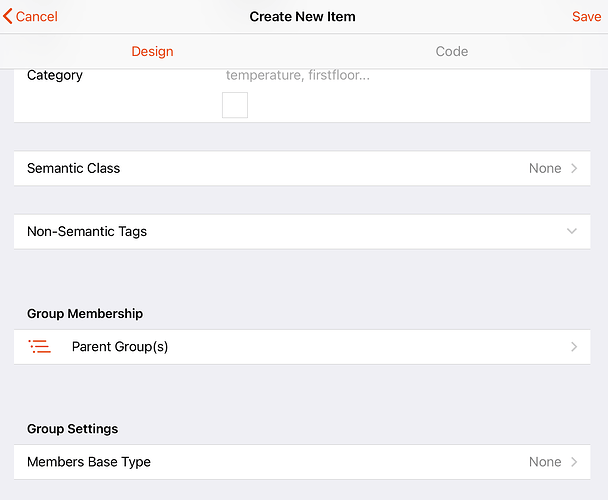This screenshot has width=608, height=500.
Task: Open the Parent Group(s) entry
Action: (120, 347)
